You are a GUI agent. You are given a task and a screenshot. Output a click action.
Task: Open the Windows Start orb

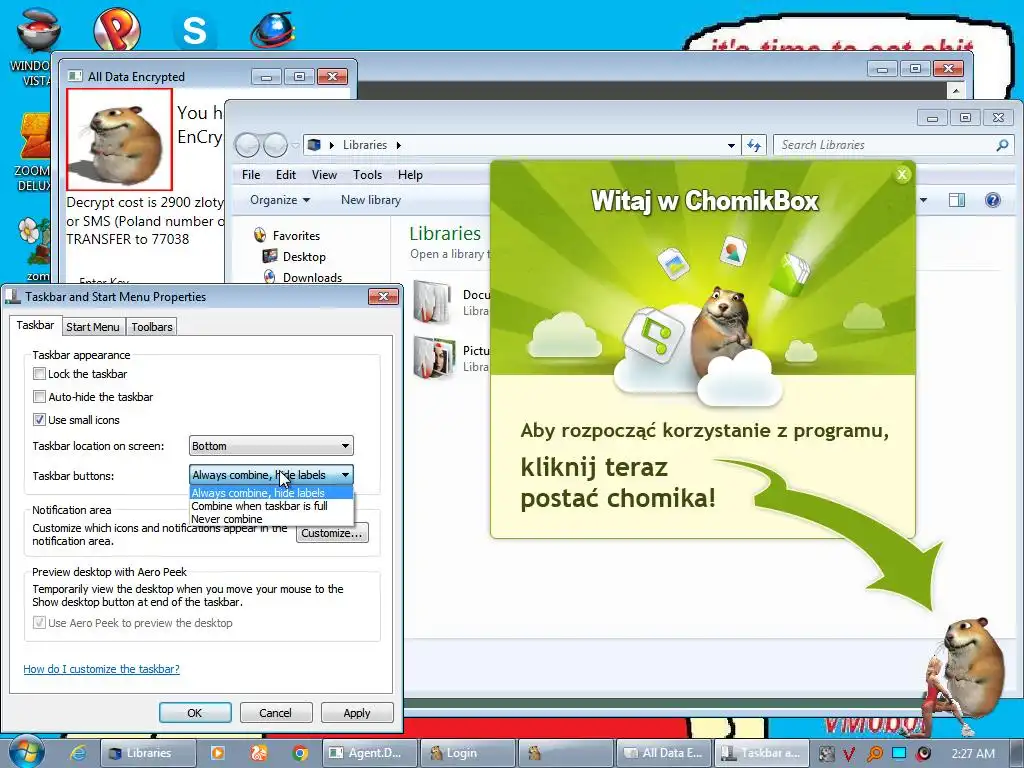(27, 752)
